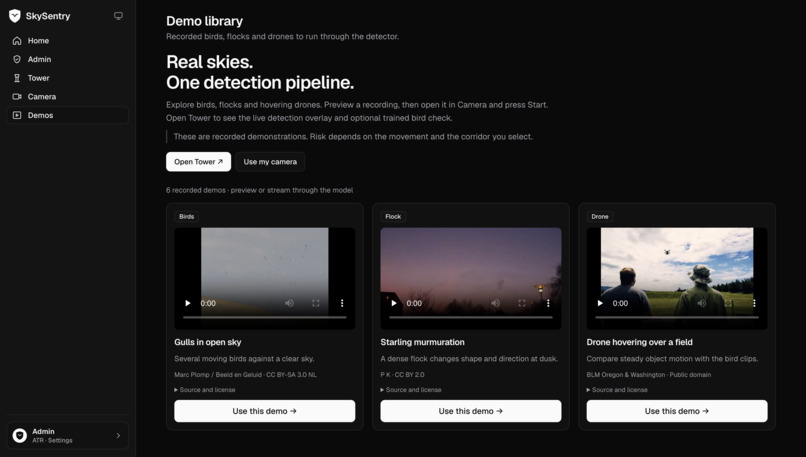Open the Admin section
Screen dimensions: 806x457
(x=67, y=59)
